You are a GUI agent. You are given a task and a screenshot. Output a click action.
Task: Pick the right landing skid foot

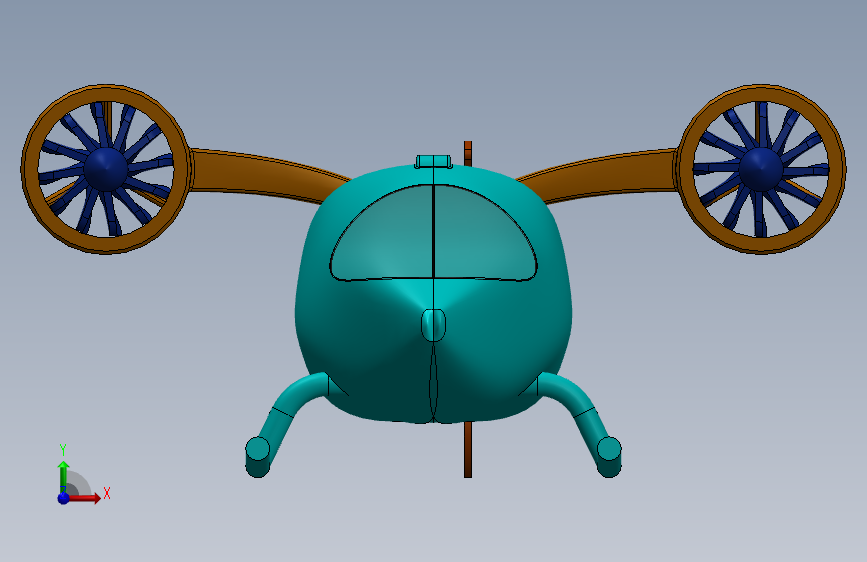pyautogui.click(x=609, y=457)
